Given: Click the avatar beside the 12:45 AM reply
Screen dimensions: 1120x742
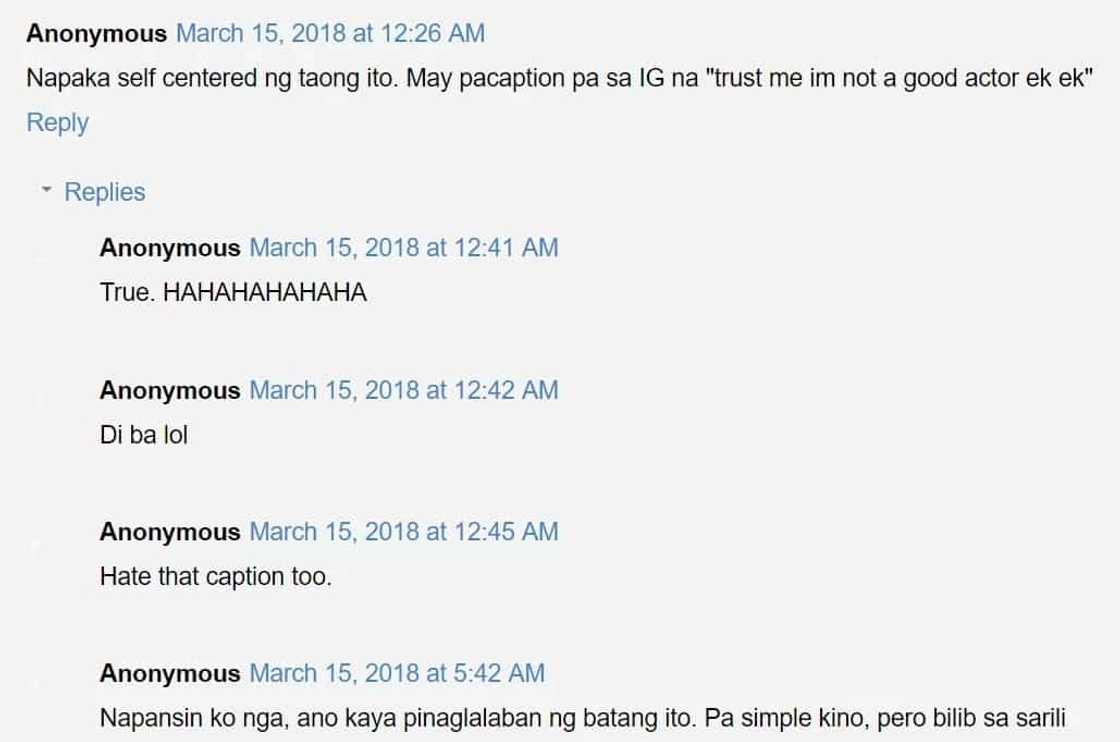Looking at the screenshot, I should (x=37, y=546).
